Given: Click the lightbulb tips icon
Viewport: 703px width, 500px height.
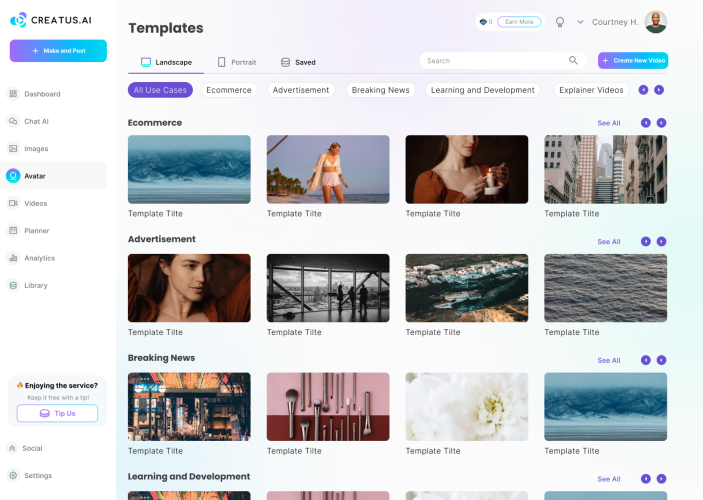Looking at the screenshot, I should point(560,22).
